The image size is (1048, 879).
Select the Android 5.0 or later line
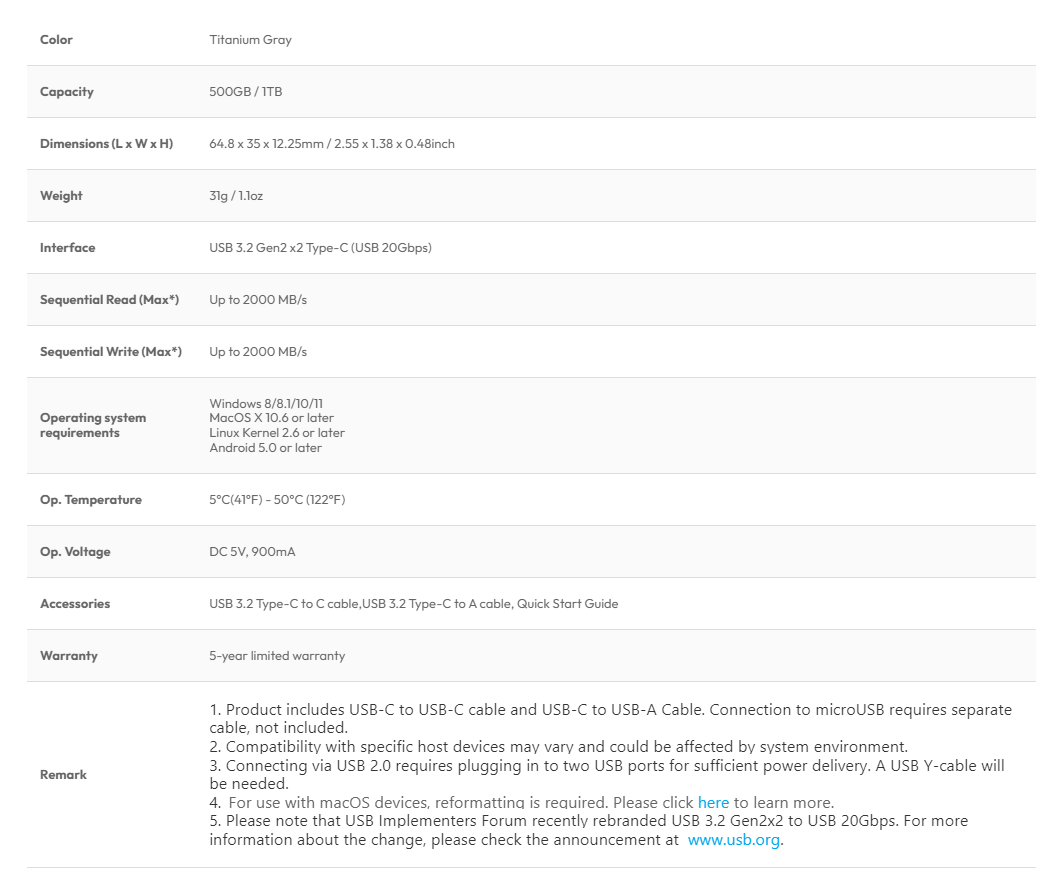[x=265, y=448]
